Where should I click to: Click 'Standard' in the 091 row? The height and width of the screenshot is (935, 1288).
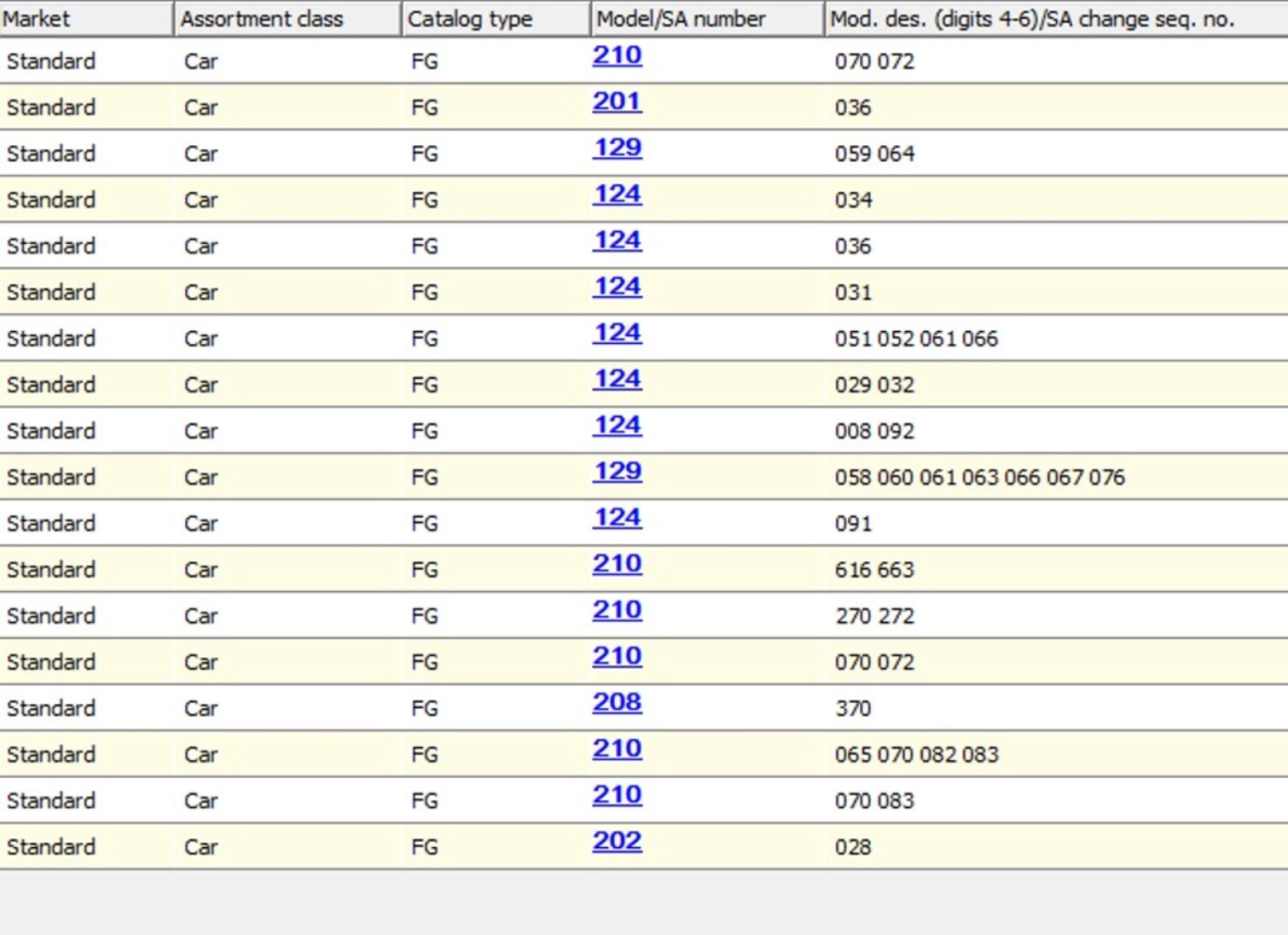click(x=51, y=524)
